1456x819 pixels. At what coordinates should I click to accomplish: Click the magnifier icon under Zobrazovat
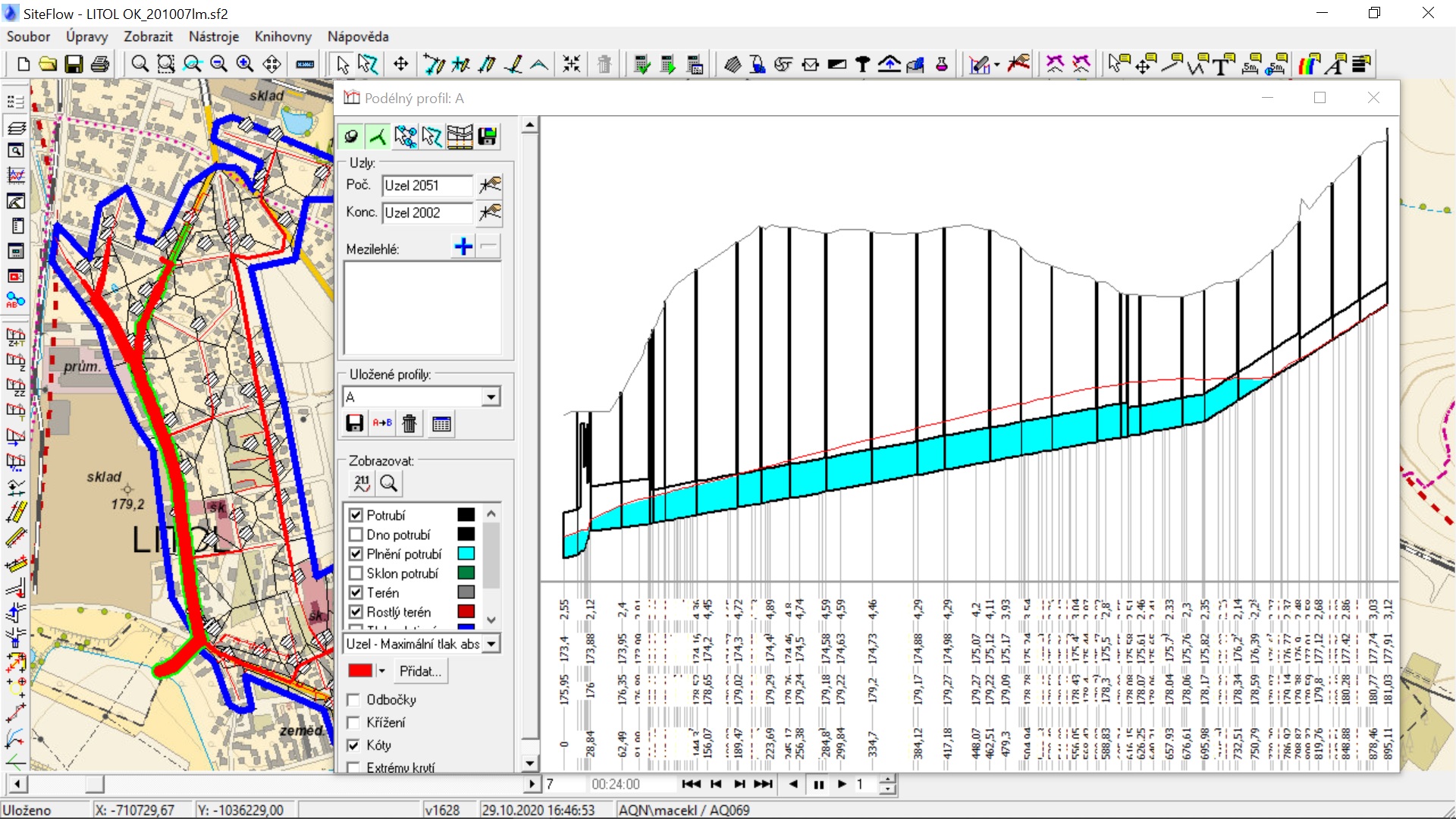coord(389,483)
